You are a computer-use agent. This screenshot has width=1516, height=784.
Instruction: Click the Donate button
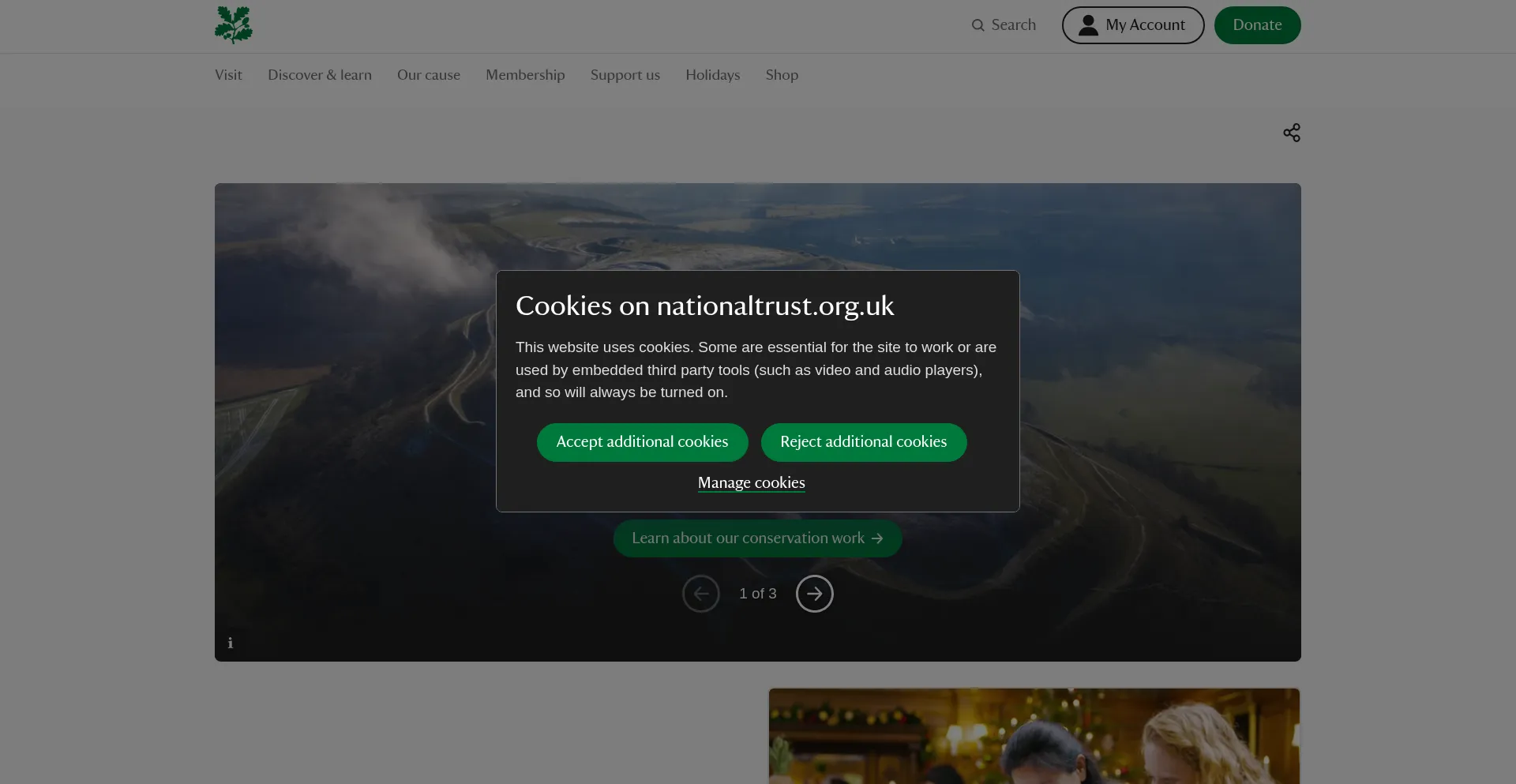click(x=1258, y=25)
